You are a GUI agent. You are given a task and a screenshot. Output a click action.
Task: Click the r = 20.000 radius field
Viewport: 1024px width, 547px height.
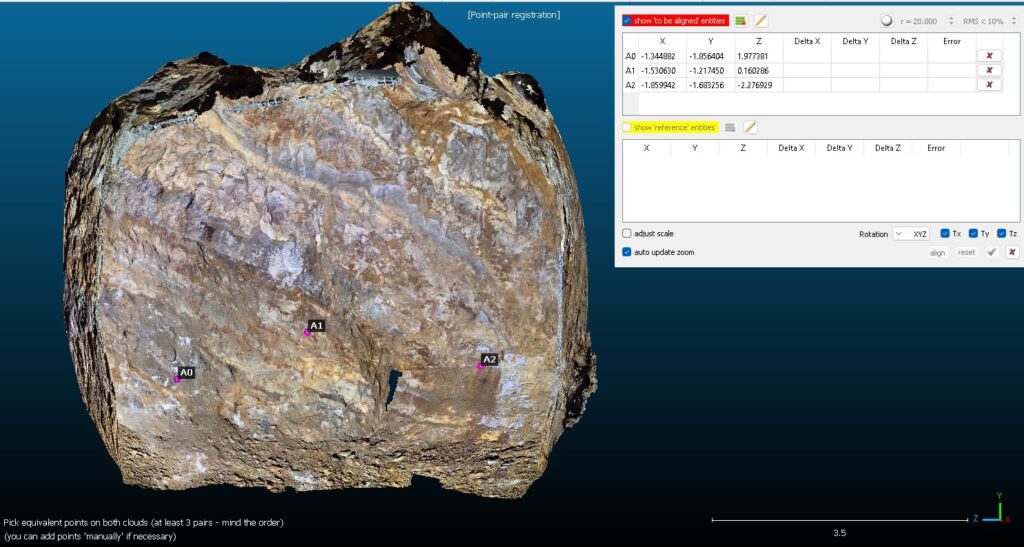point(918,22)
